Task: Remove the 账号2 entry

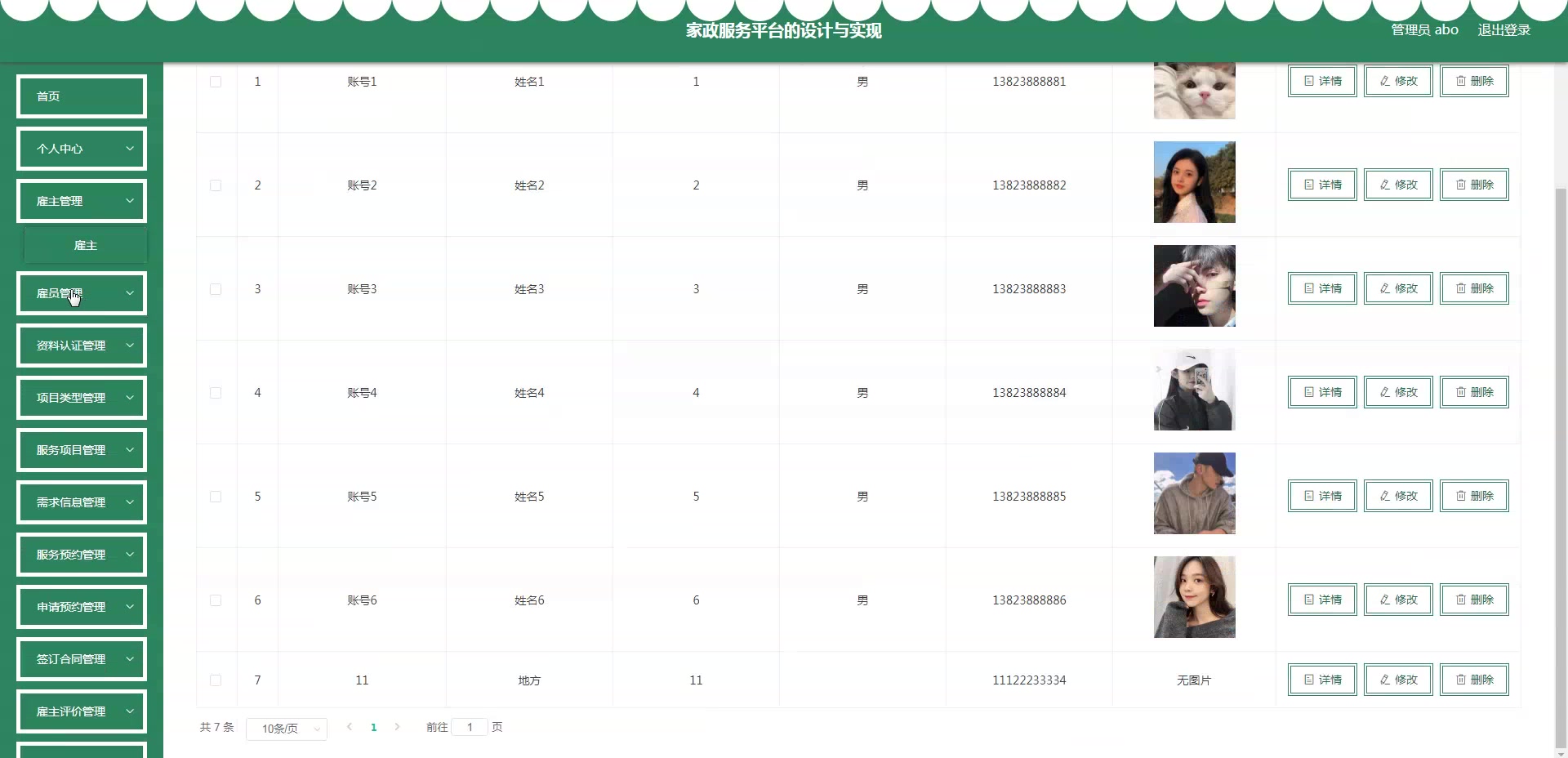Action: click(x=1474, y=185)
